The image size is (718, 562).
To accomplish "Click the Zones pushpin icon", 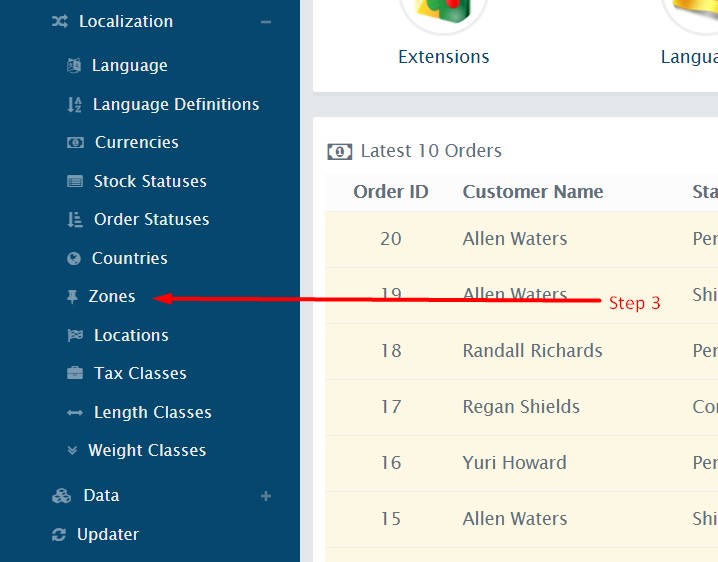I will pyautogui.click(x=72, y=297).
